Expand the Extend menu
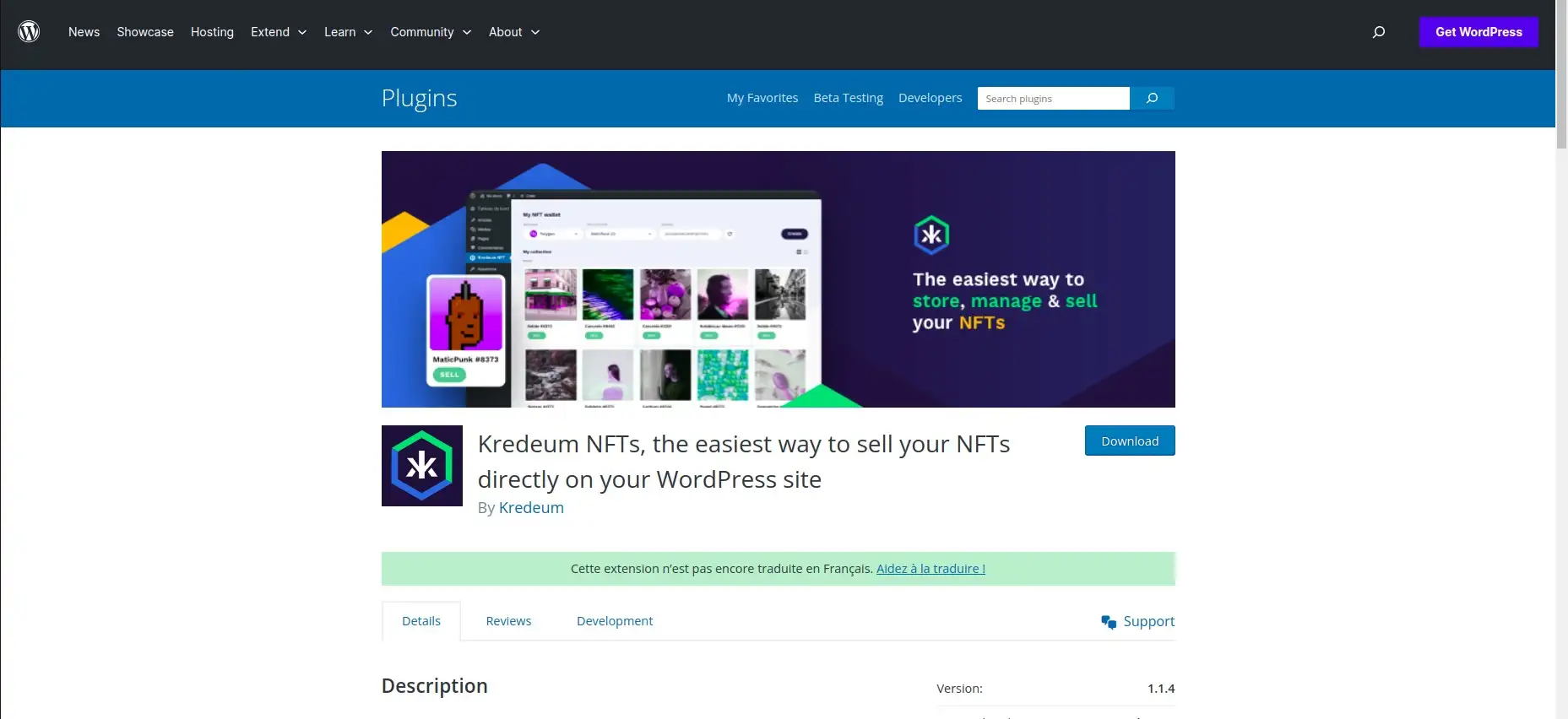Image resolution: width=1568 pixels, height=719 pixels. (279, 32)
